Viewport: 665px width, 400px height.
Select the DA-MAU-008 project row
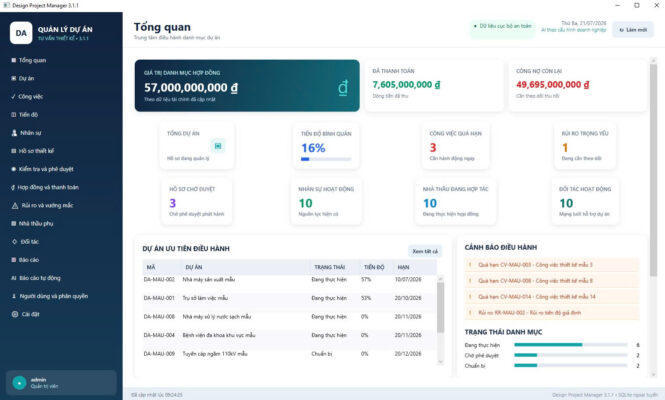pyautogui.click(x=290, y=317)
